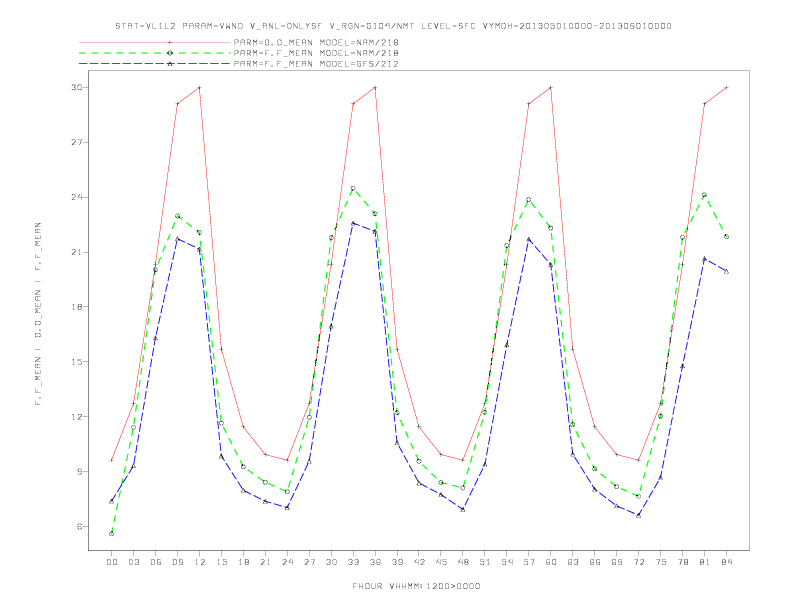
Task: Click x-axis tick label 63
Action: point(573,562)
